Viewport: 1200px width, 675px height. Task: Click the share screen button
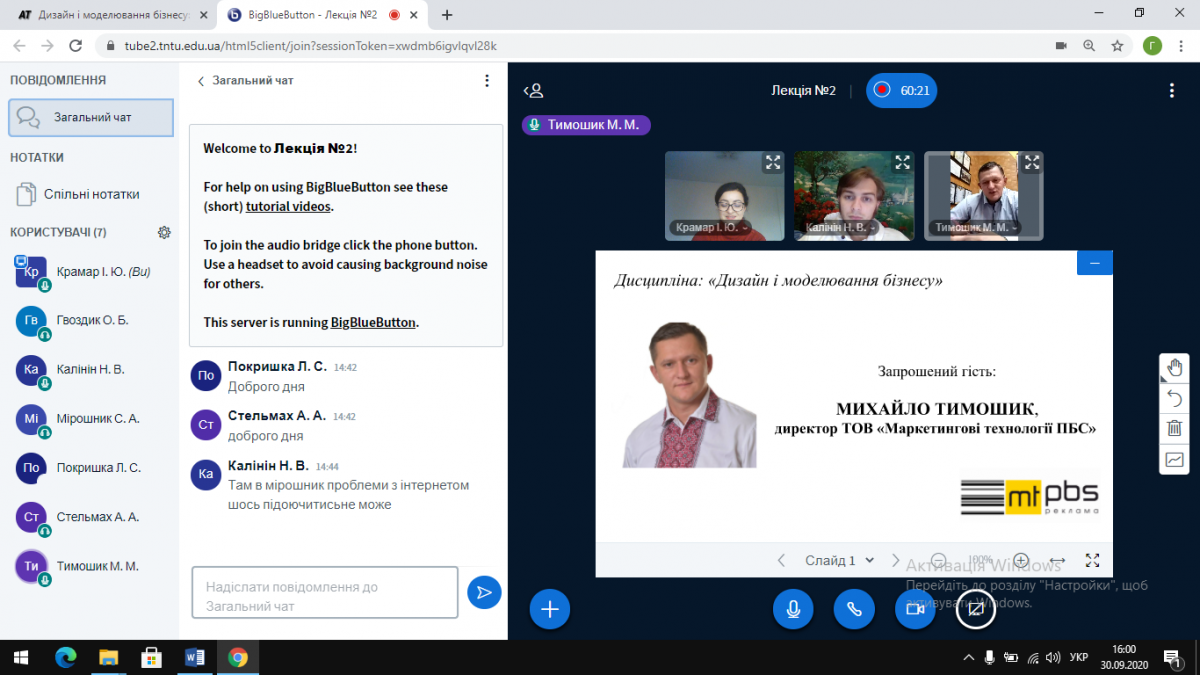click(x=975, y=608)
